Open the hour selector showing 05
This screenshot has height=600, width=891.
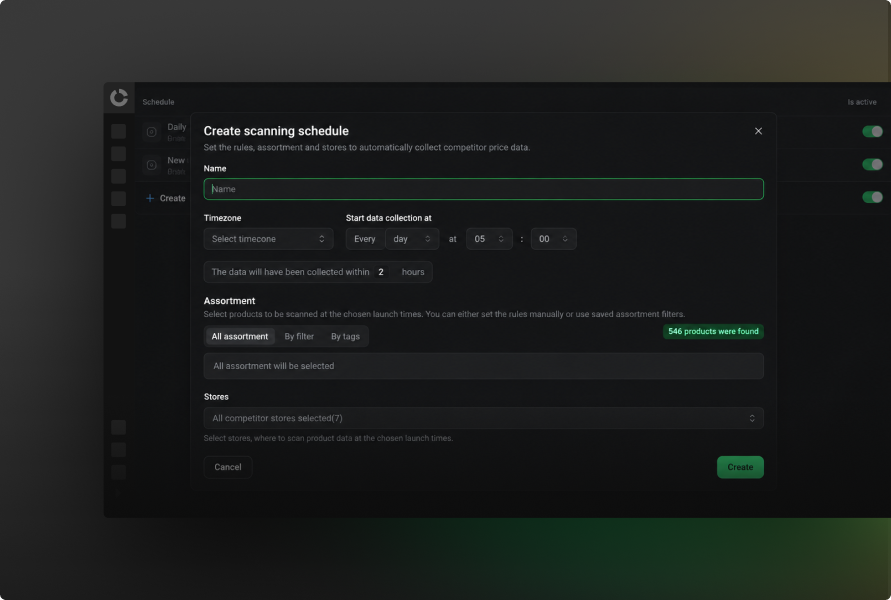pos(489,239)
